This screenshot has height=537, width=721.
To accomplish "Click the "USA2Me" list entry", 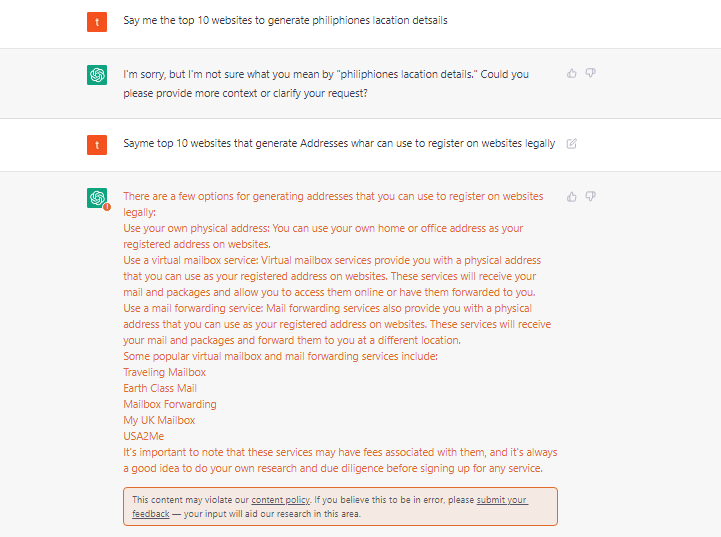I will [x=143, y=436].
